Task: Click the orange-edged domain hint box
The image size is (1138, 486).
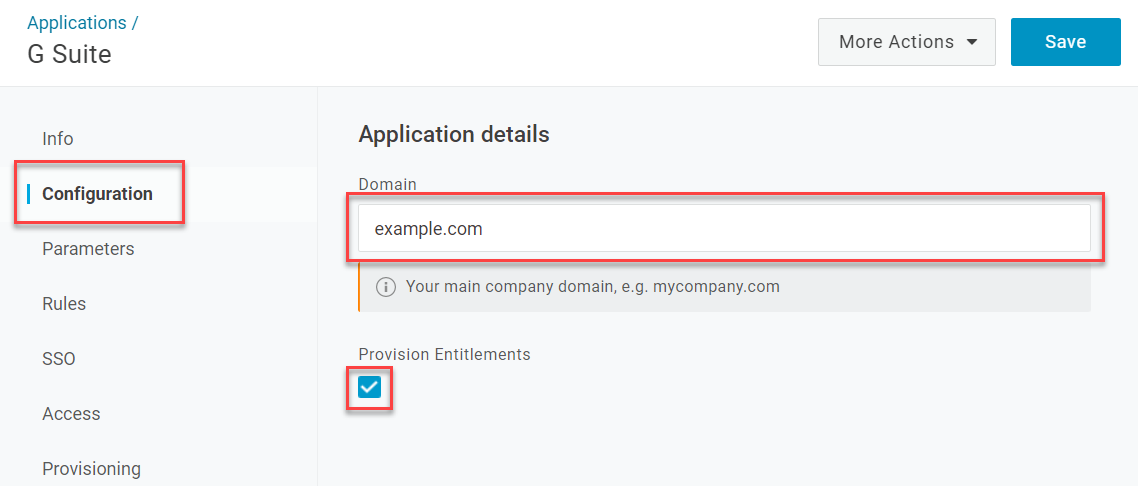Action: point(724,287)
